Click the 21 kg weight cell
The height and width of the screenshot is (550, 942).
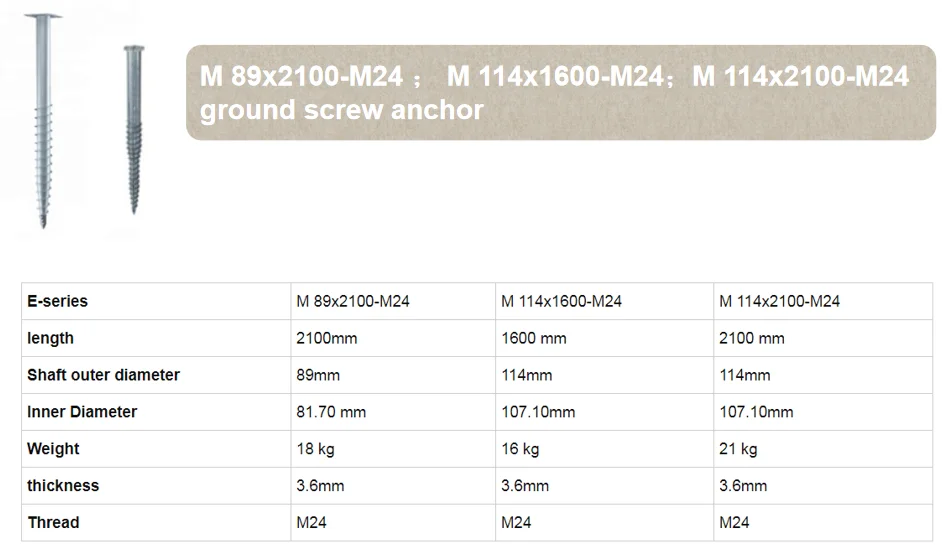click(738, 449)
